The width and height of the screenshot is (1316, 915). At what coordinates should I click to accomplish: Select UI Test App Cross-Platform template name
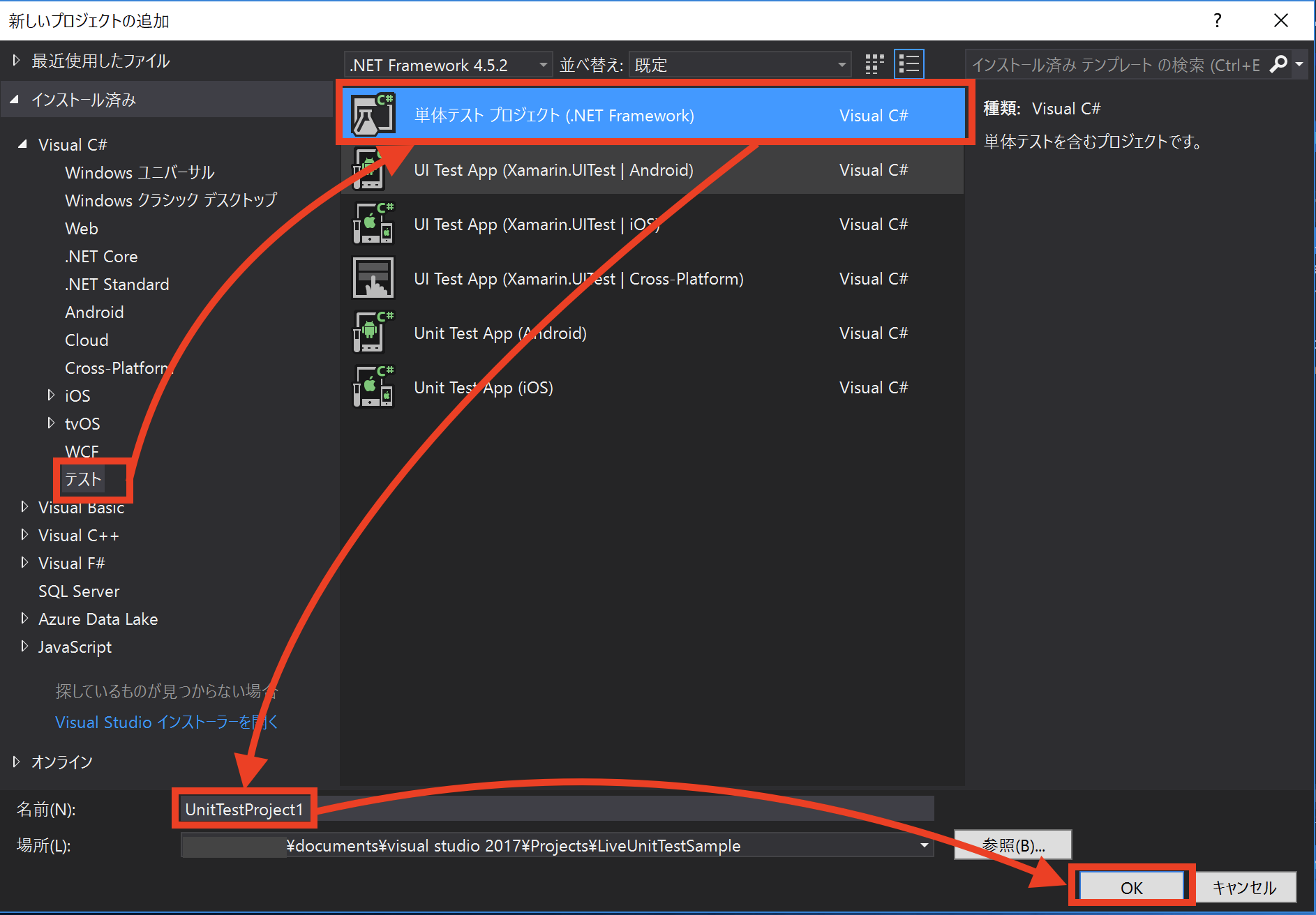(x=578, y=278)
